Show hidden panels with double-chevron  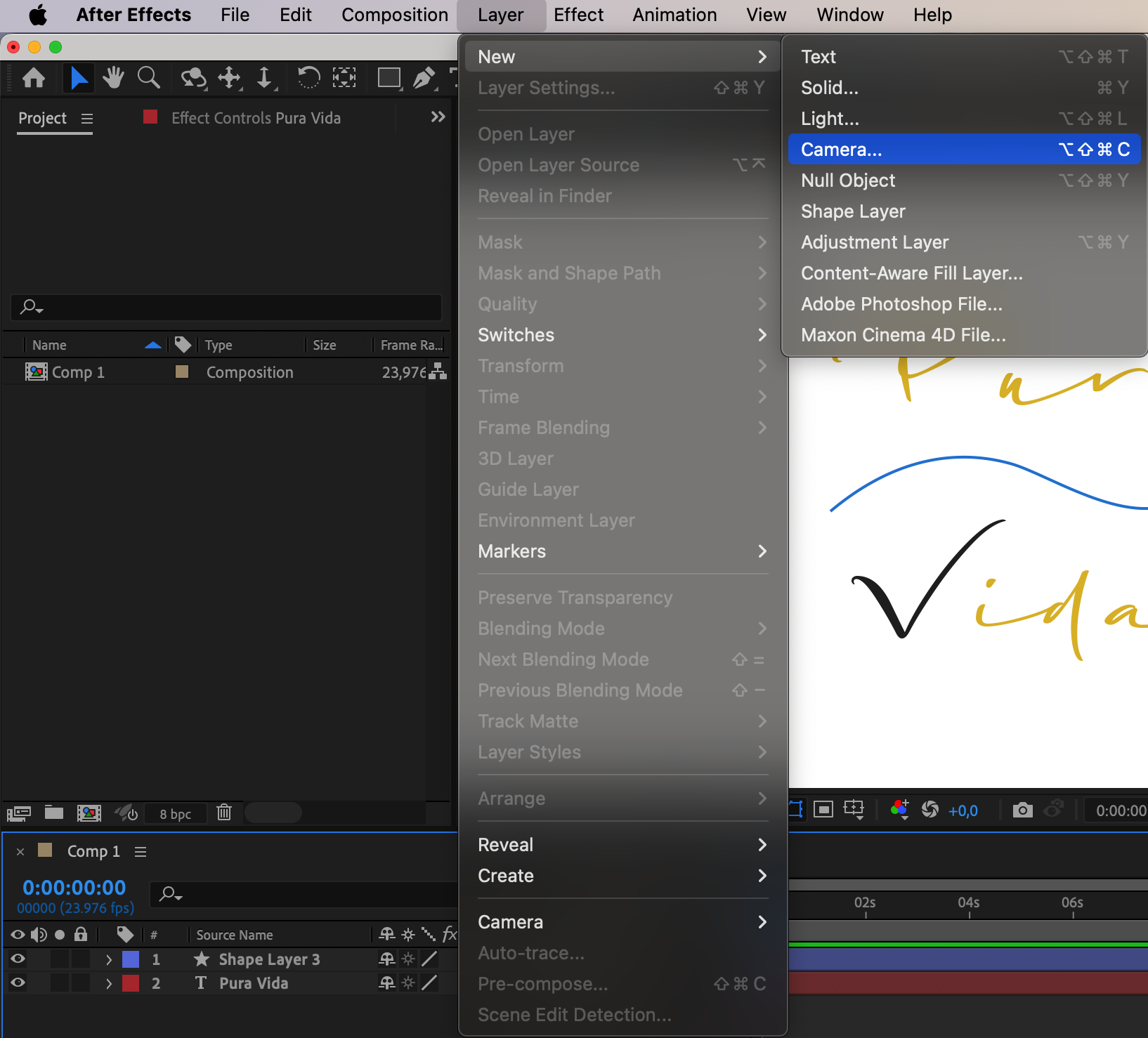pos(438,117)
